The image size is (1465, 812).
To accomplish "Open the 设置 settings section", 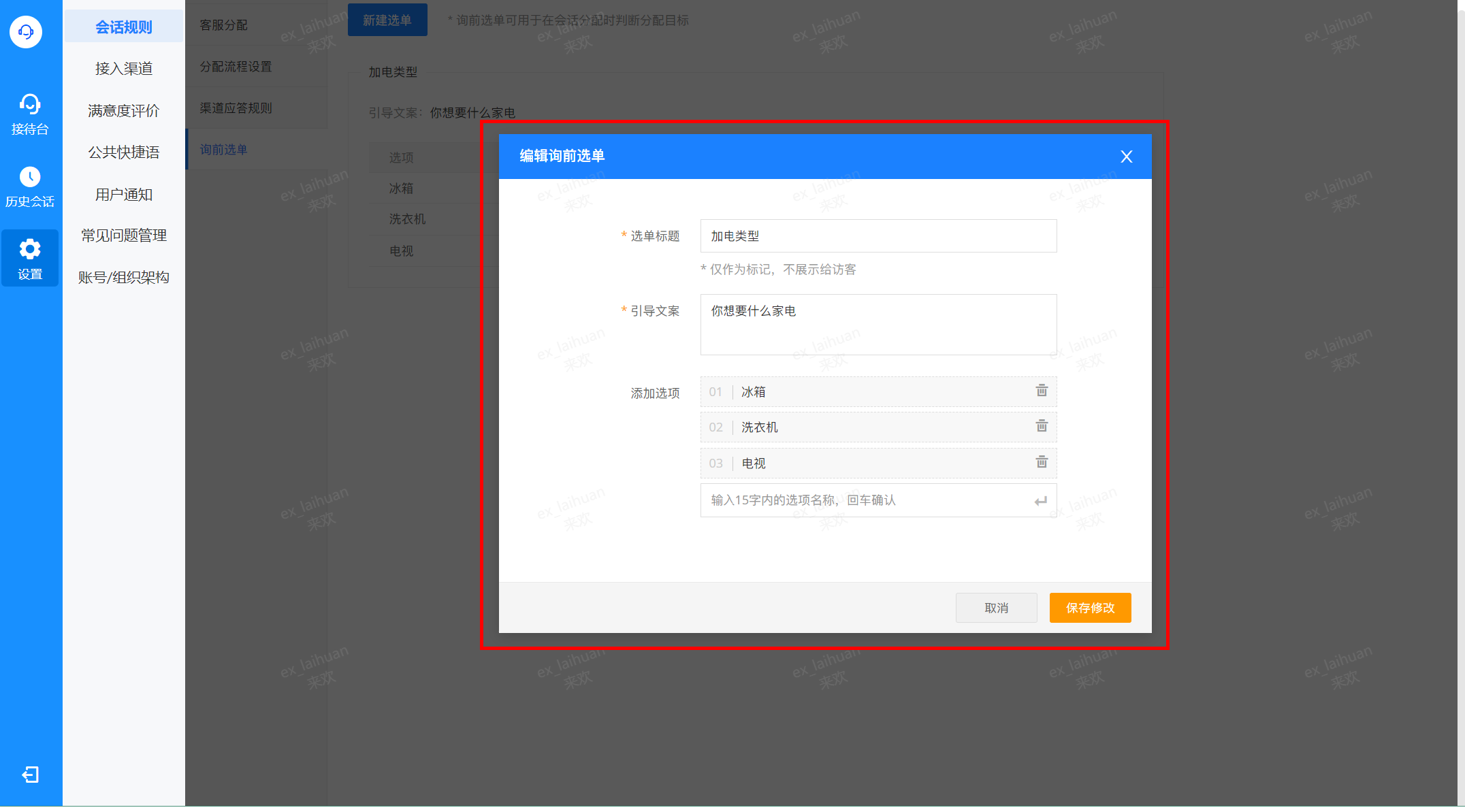I will tap(30, 259).
